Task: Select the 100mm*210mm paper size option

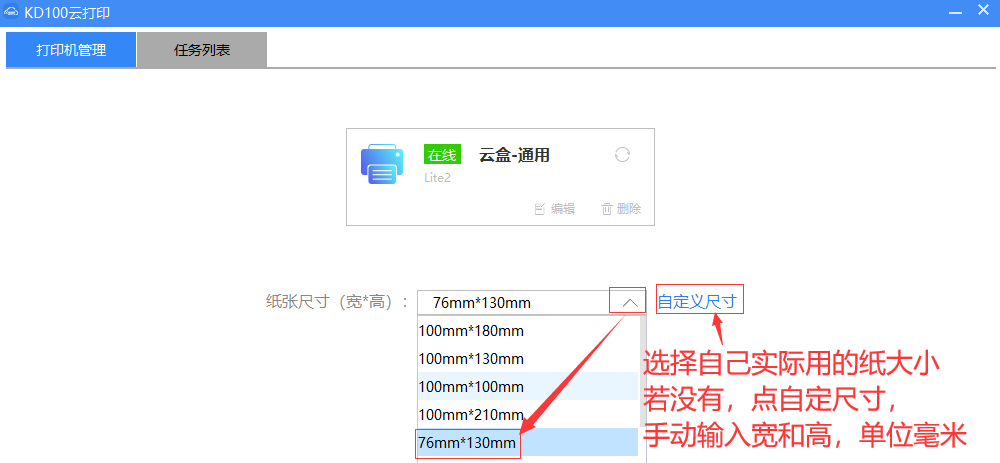Action: [x=528, y=415]
